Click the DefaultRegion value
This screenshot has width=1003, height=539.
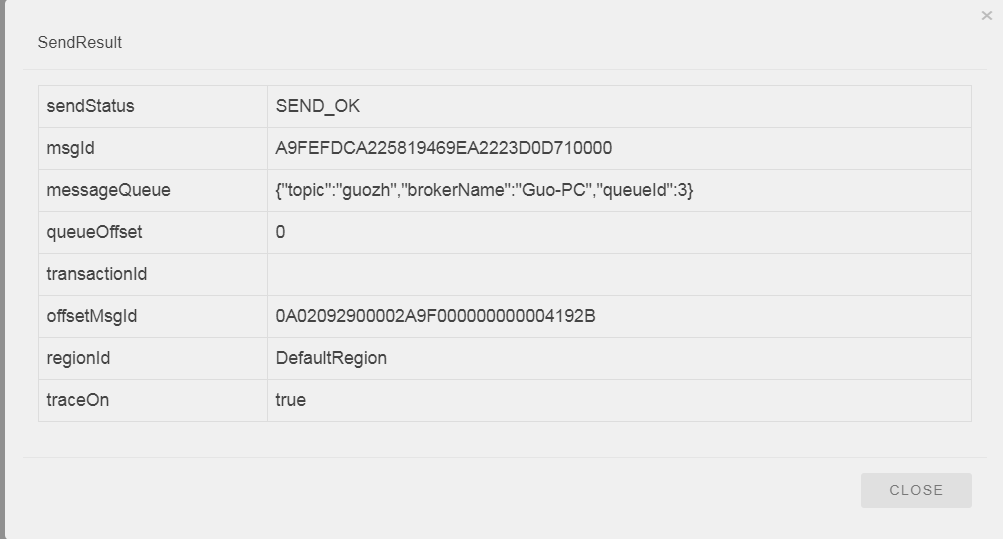coord(331,358)
